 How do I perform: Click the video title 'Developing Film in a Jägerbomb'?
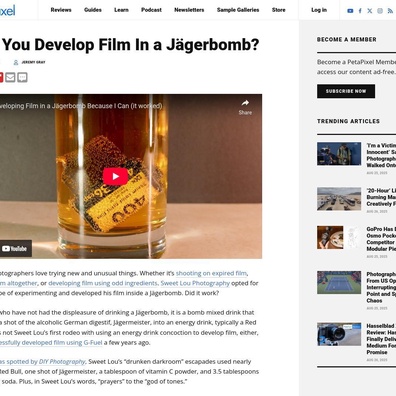coord(81,106)
